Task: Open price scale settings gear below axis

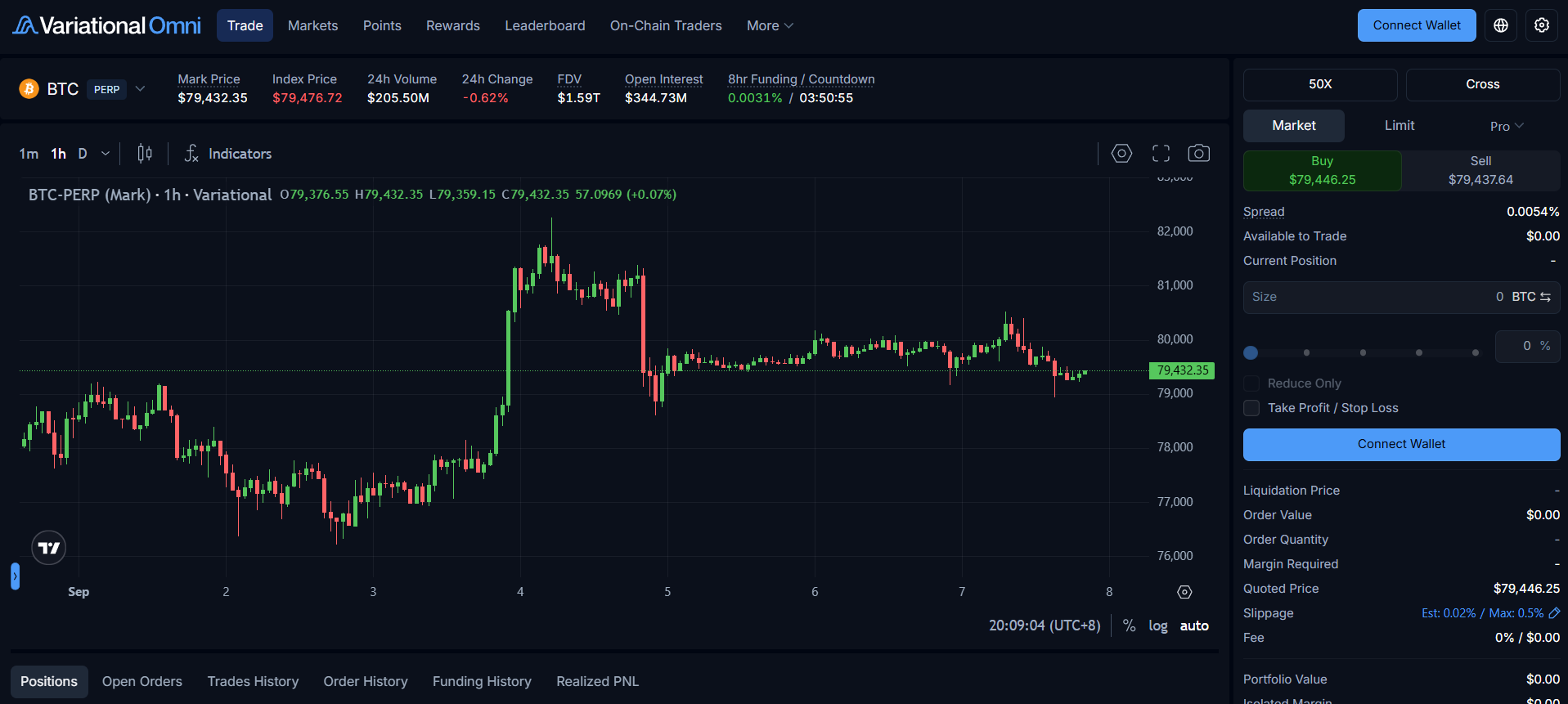Action: tap(1184, 592)
